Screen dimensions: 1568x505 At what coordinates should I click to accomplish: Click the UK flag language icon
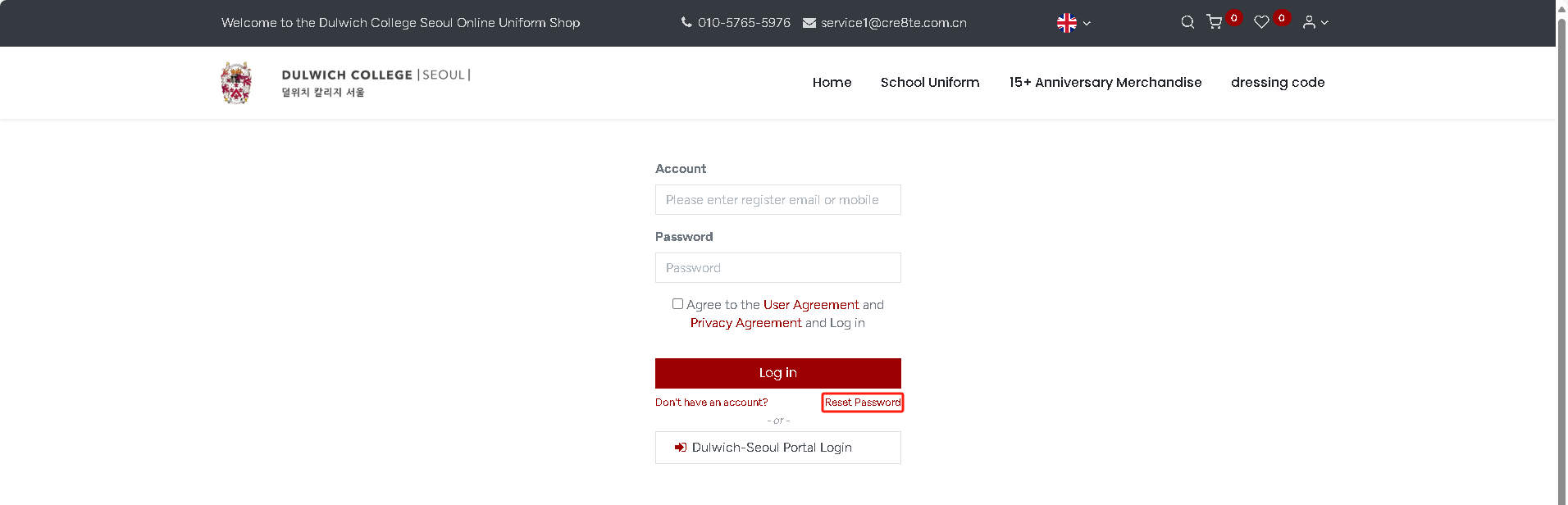[x=1066, y=23]
